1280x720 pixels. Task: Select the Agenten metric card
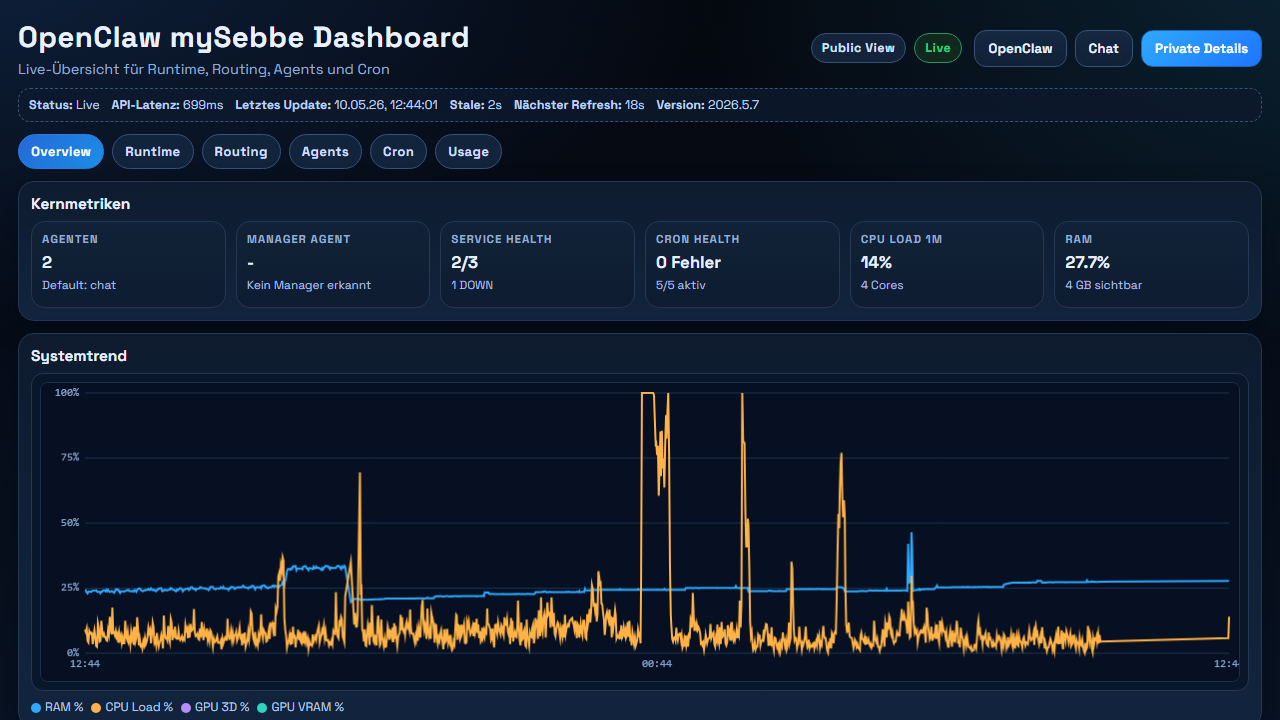[x=128, y=264]
